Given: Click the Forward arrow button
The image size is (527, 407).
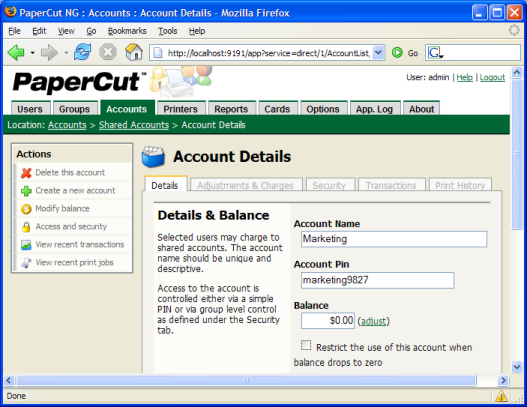Looking at the screenshot, I should coord(49,53).
